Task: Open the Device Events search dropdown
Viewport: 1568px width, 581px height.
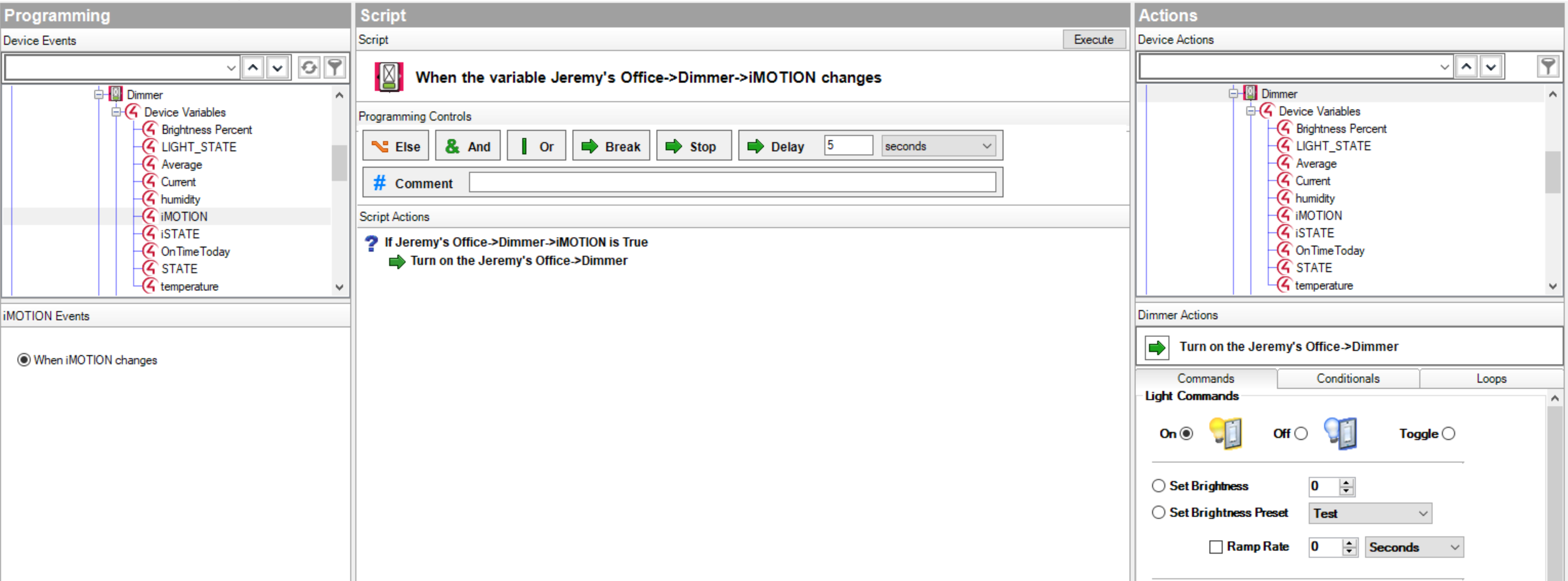Action: point(231,68)
